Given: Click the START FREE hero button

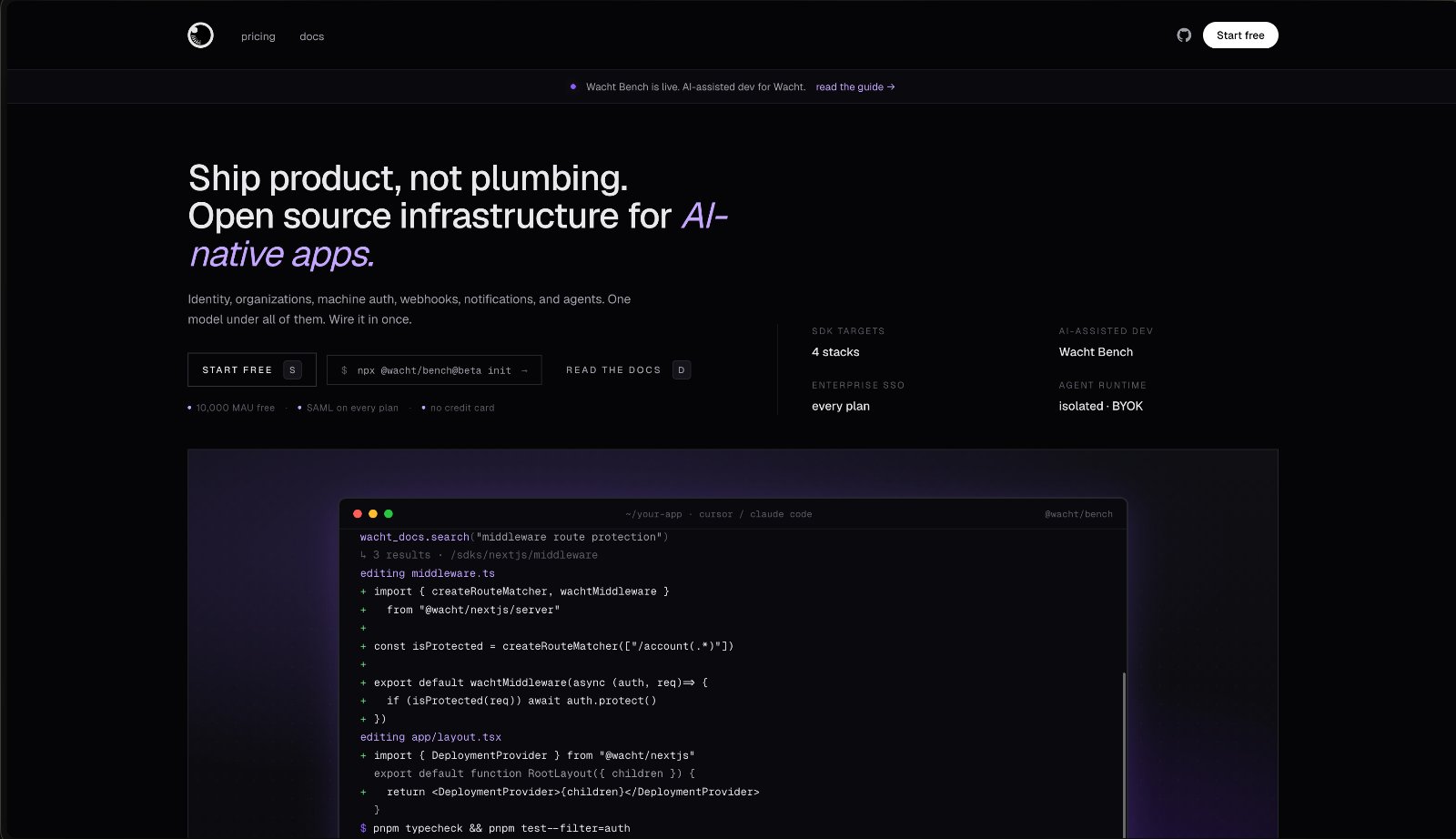Looking at the screenshot, I should click(252, 369).
